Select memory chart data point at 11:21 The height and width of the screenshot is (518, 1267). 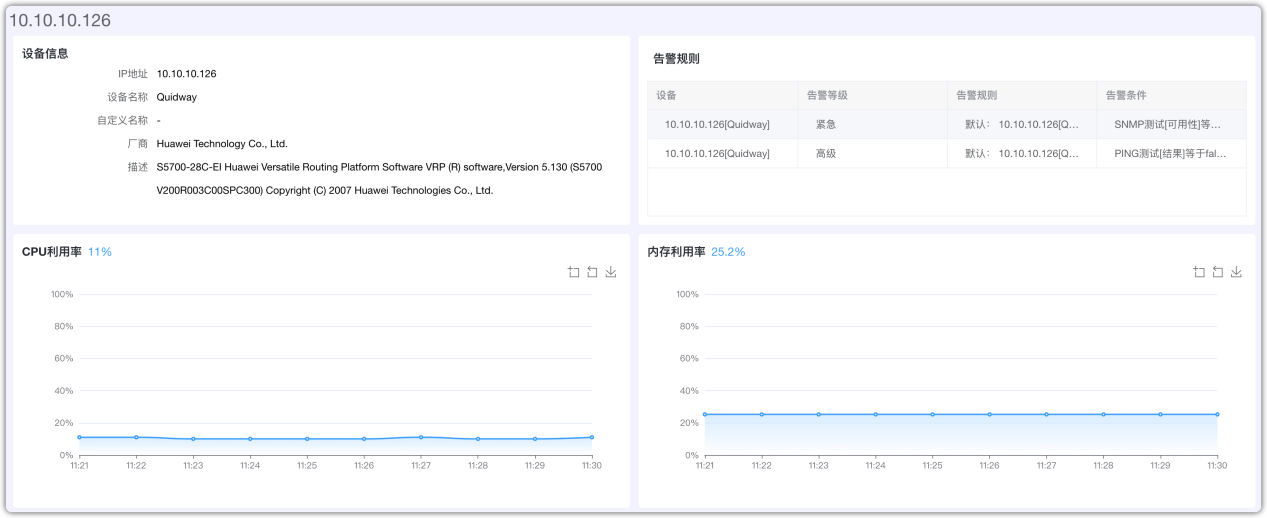pyautogui.click(x=705, y=414)
